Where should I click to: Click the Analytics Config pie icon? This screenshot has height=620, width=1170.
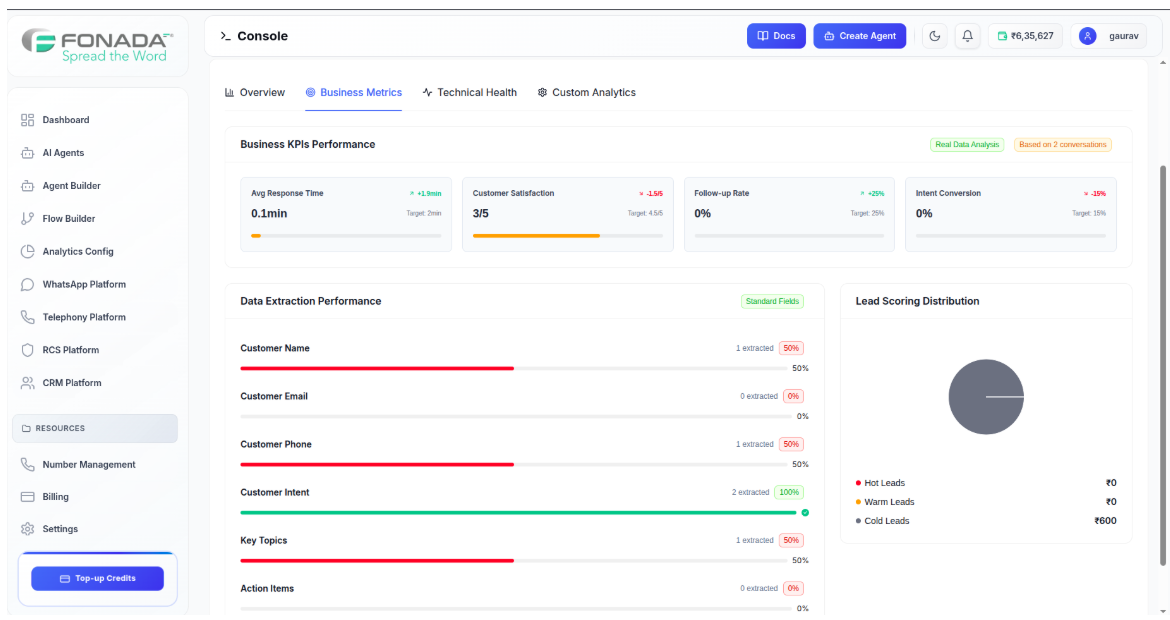point(28,251)
